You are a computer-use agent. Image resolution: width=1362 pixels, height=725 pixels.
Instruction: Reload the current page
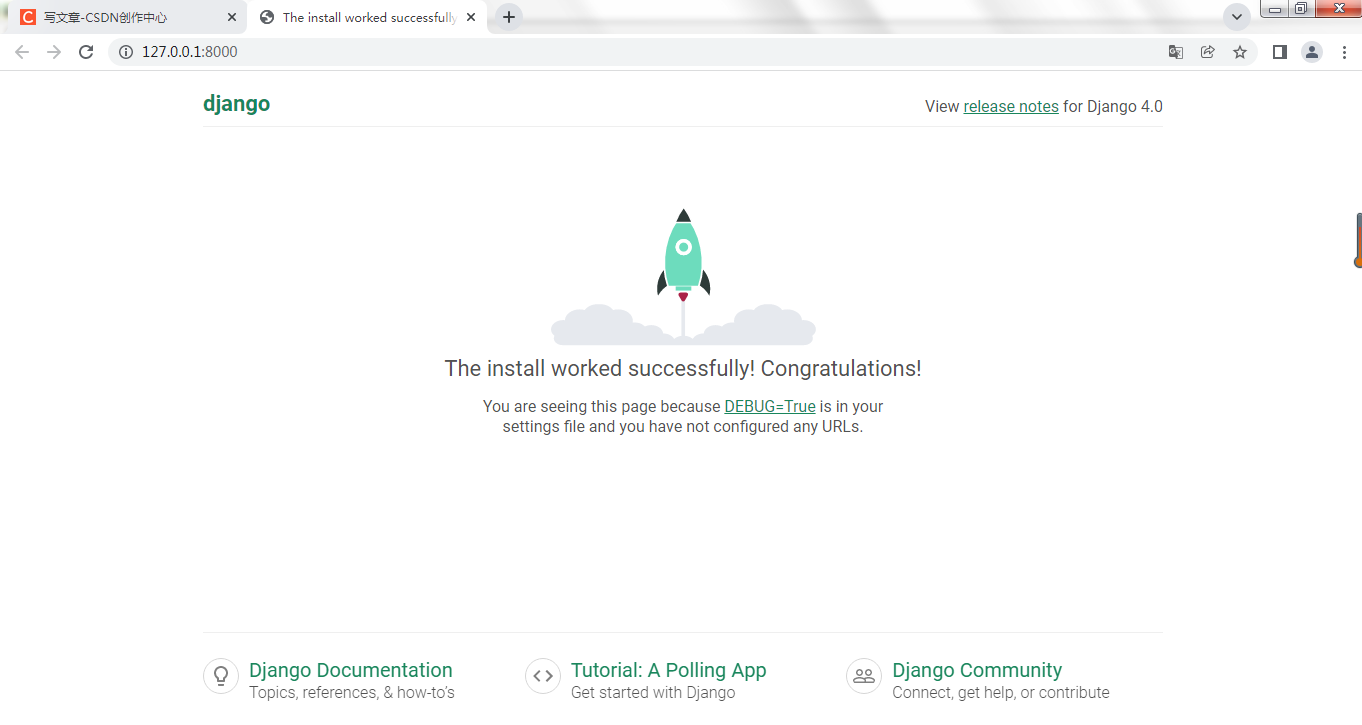(86, 52)
